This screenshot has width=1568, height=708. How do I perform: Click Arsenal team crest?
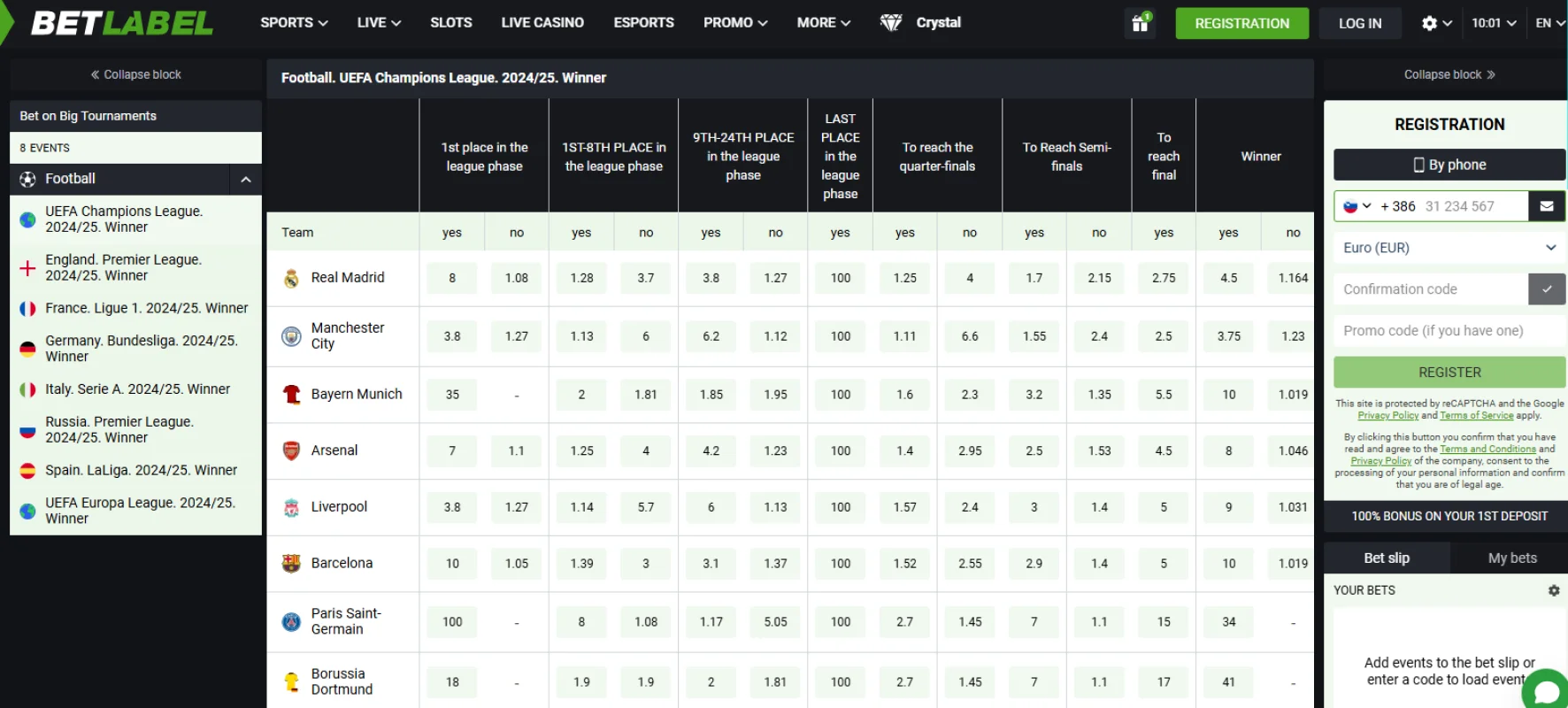(291, 450)
